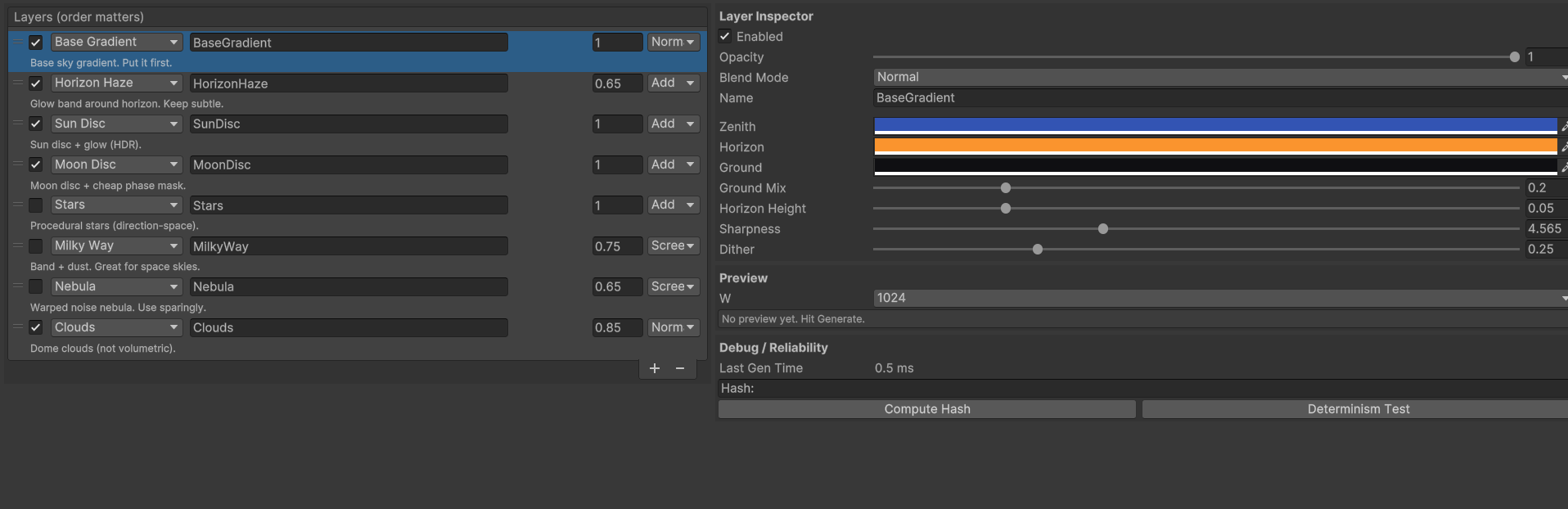The image size is (1568, 509).
Task: Click the Clouds row drag handle
Action: point(18,327)
